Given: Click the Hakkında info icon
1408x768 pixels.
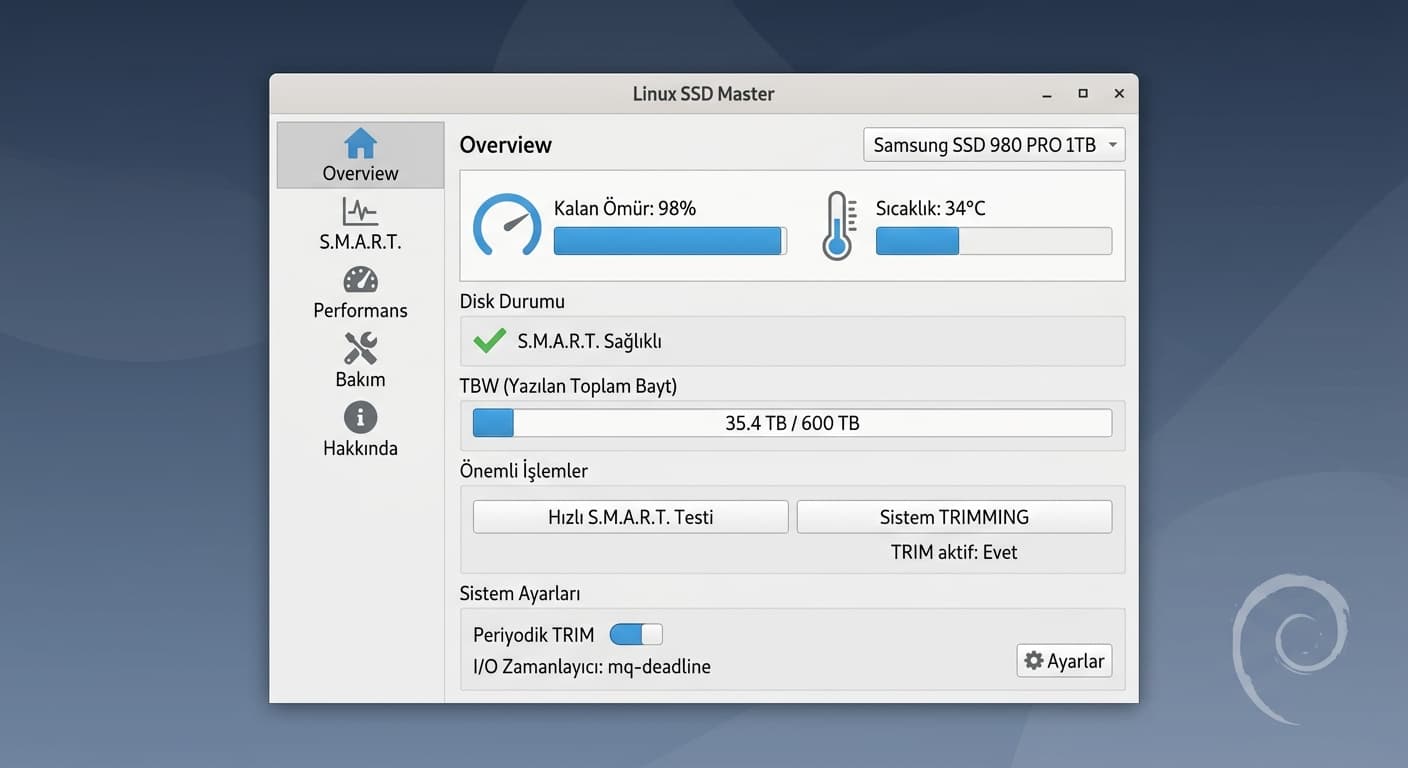Looking at the screenshot, I should (x=360, y=417).
